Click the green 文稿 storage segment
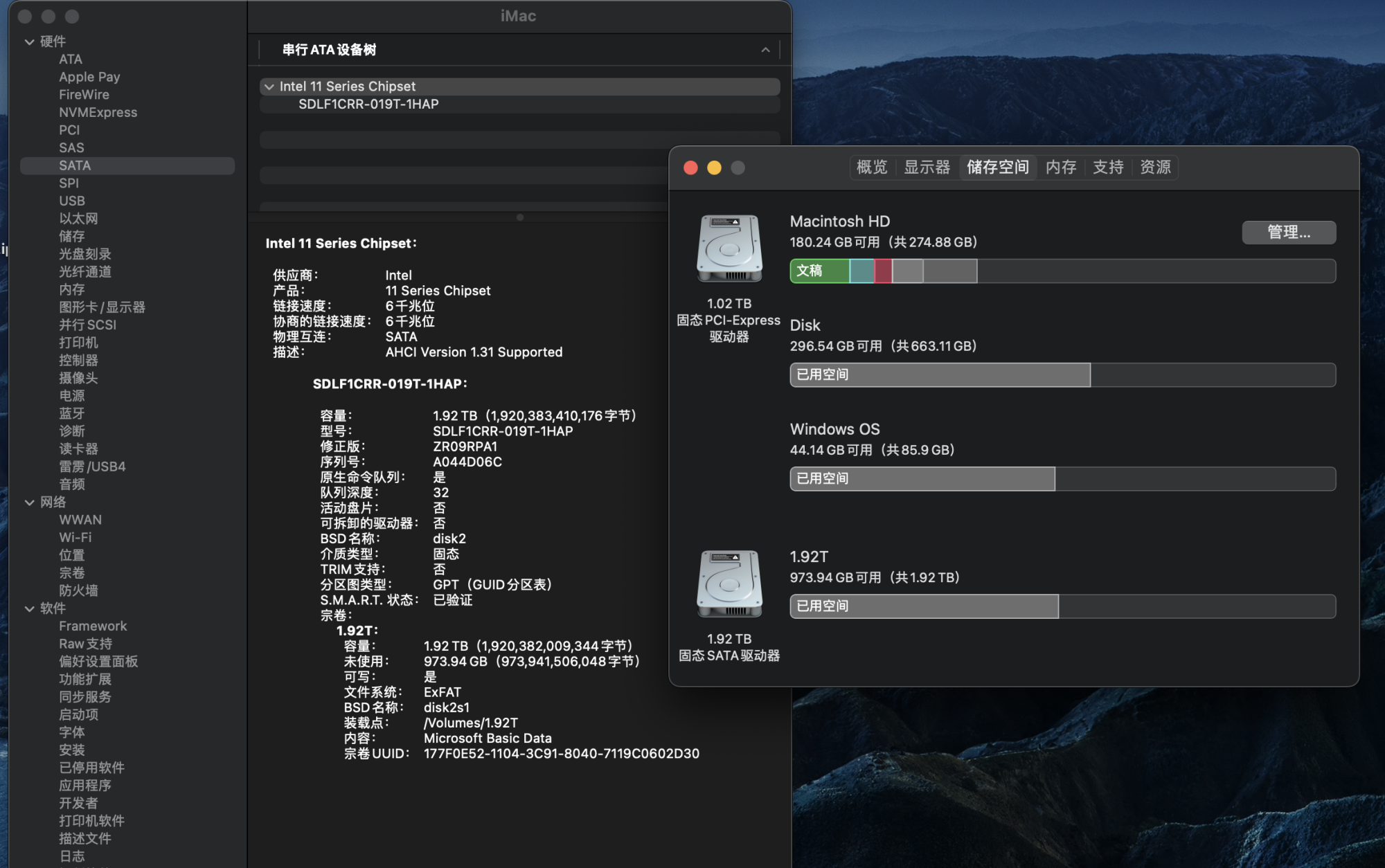 tap(819, 271)
